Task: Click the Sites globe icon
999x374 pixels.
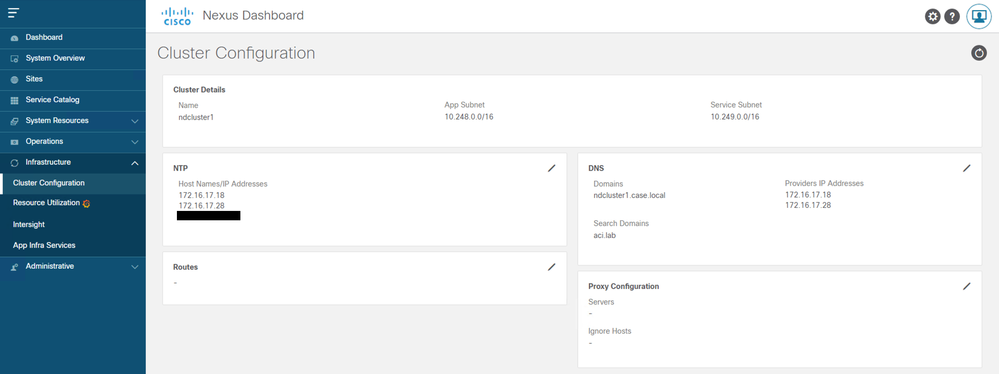Action: [x=15, y=80]
